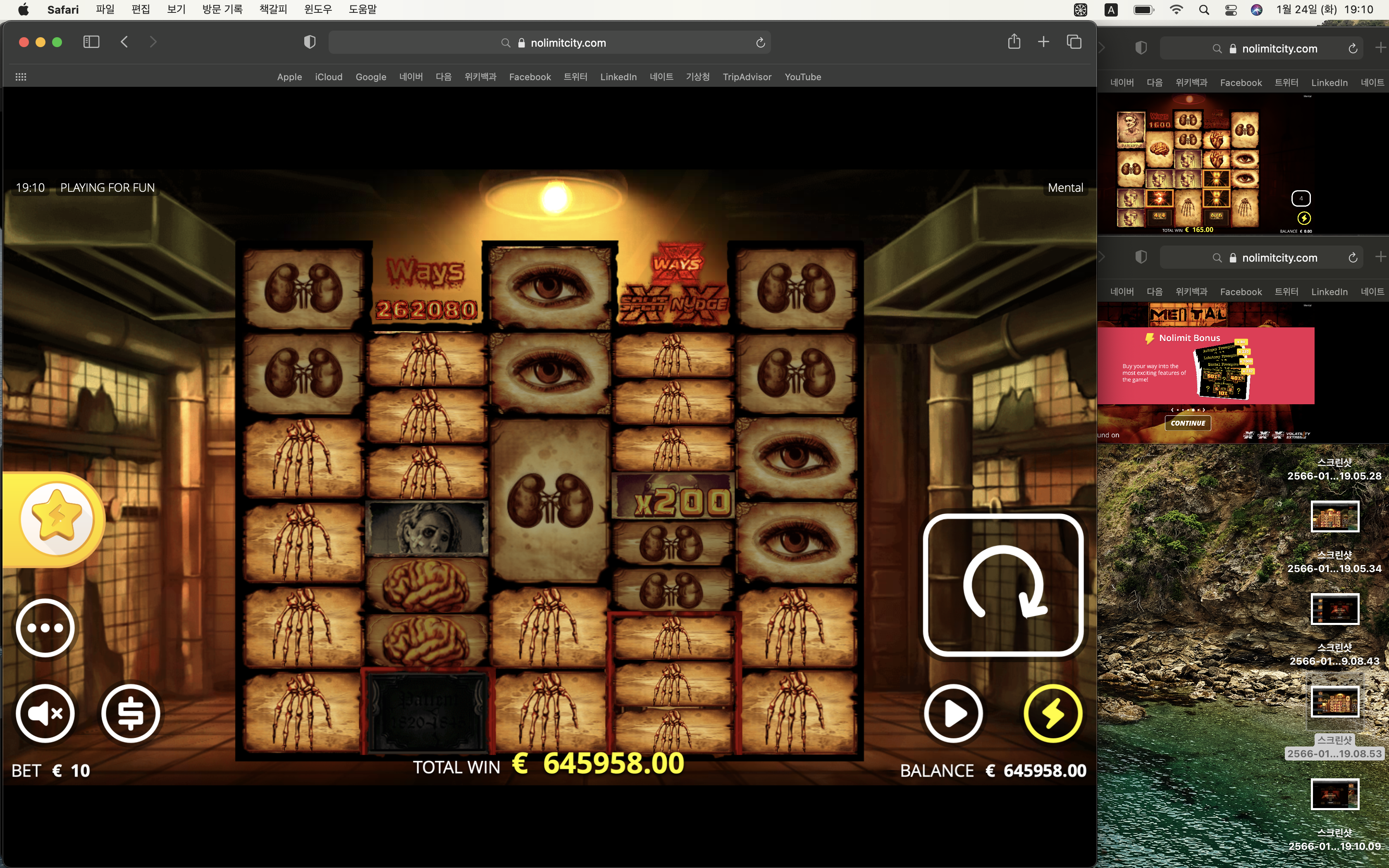Open the 트위터 bookmark in the front window
The width and height of the screenshot is (1389, 868).
pos(576,77)
